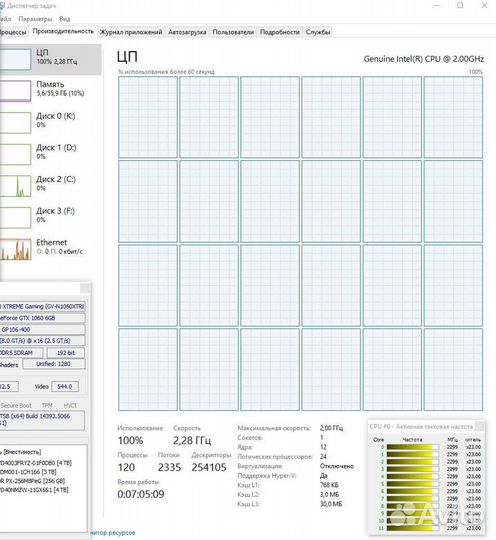The width and height of the screenshot is (496, 540).
Task: Click the Genuine Intel(R) CPU @ 2.00GHz title
Action: click(424, 59)
